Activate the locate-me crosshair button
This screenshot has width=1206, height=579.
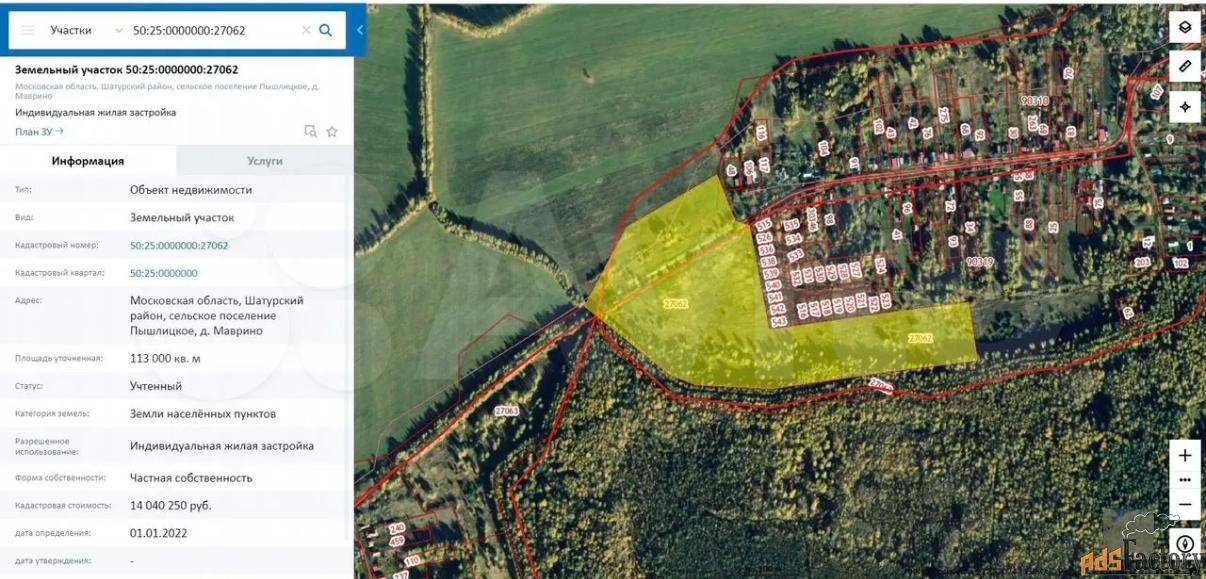[x=1185, y=106]
